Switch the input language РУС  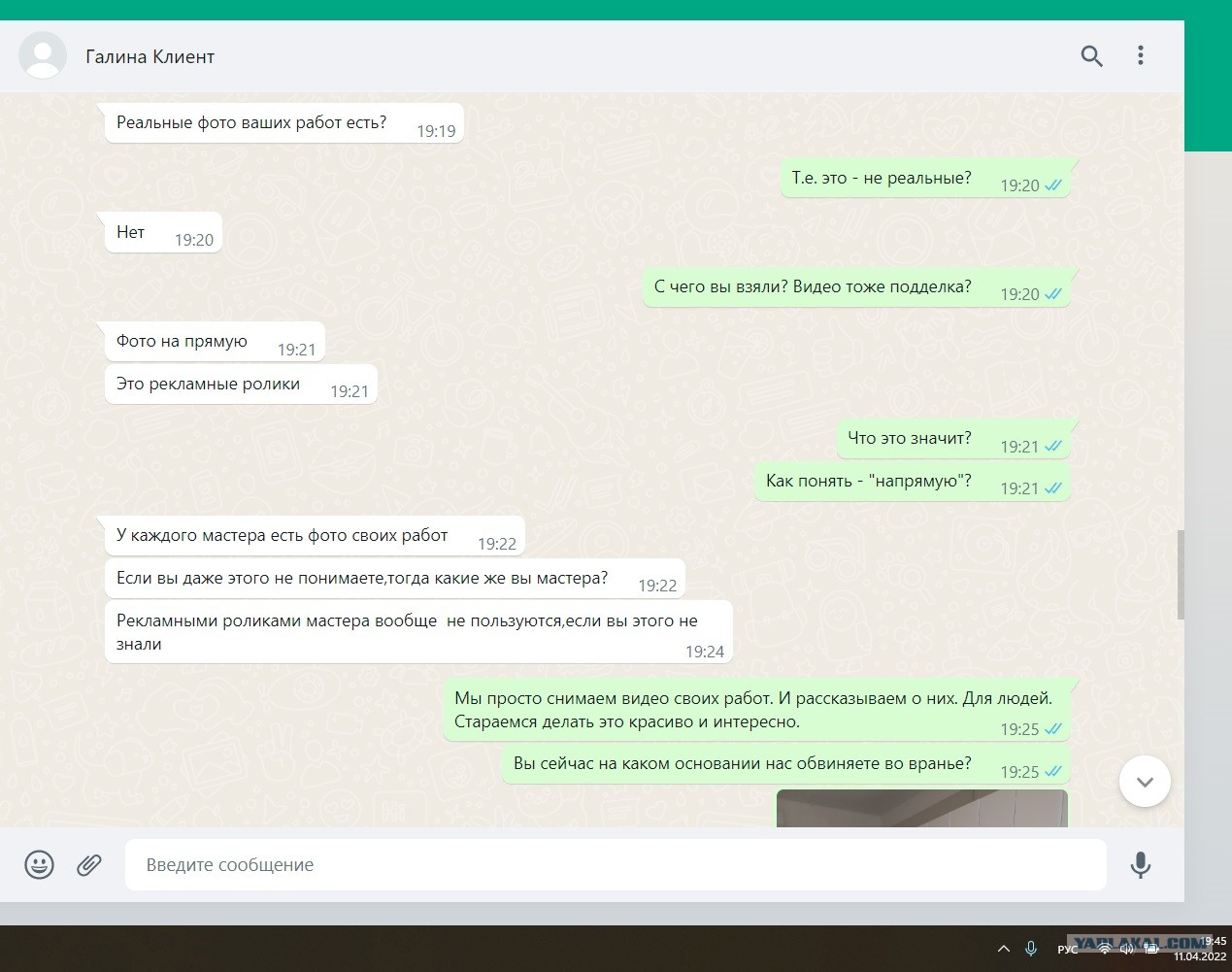click(x=1068, y=949)
